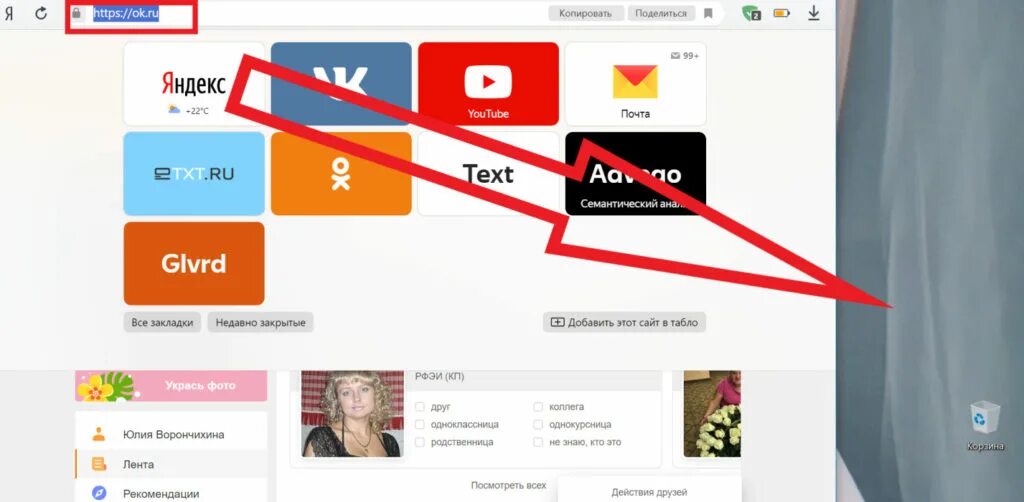This screenshot has width=1024, height=502.
Task: Open the Advego Семантический анализ tile
Action: click(x=635, y=174)
